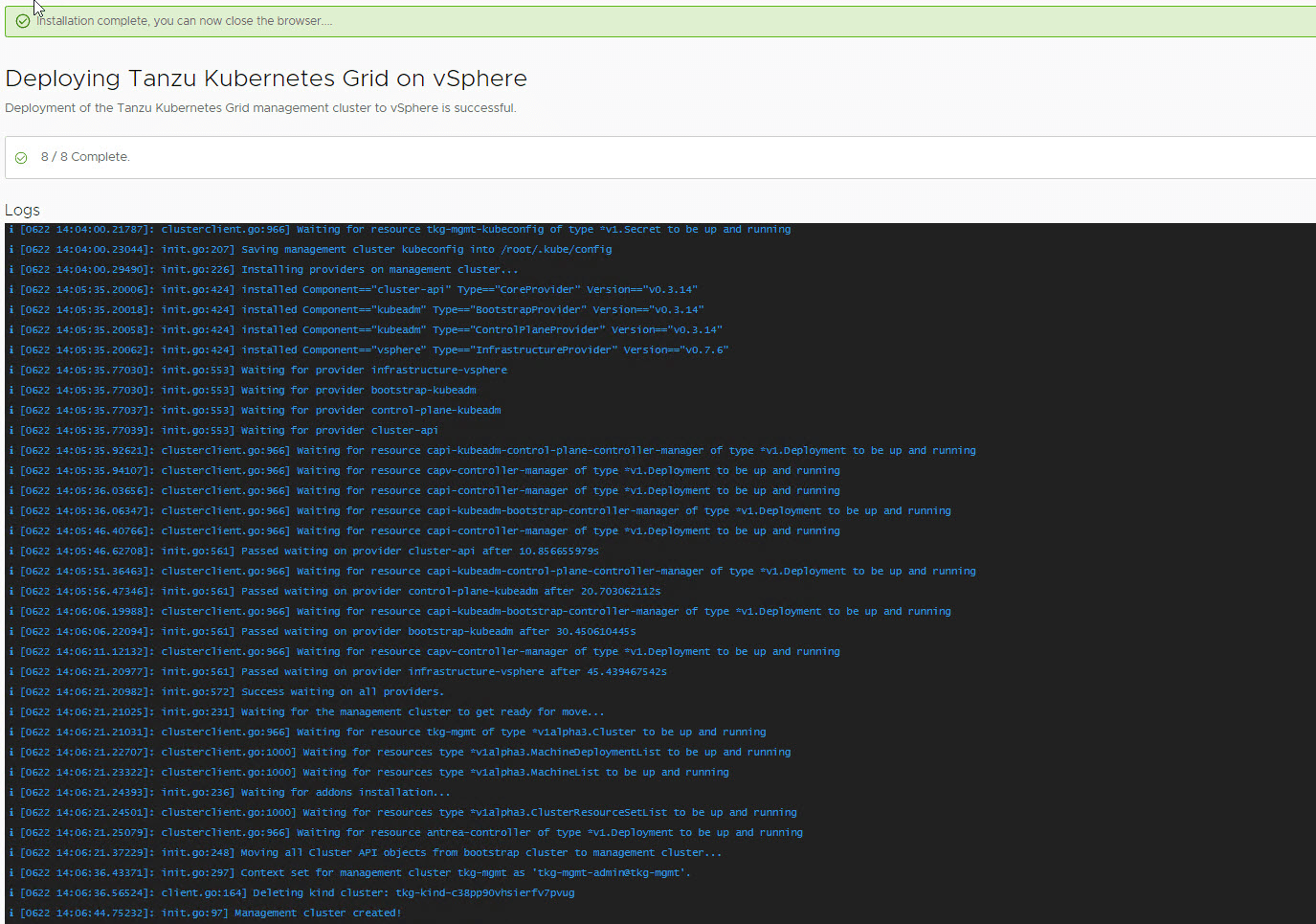Click the 'Deployment of the Tanzu Kubernetes Grid management cluster' subtitle
Viewport: 1316px width, 924px height.
coord(260,108)
